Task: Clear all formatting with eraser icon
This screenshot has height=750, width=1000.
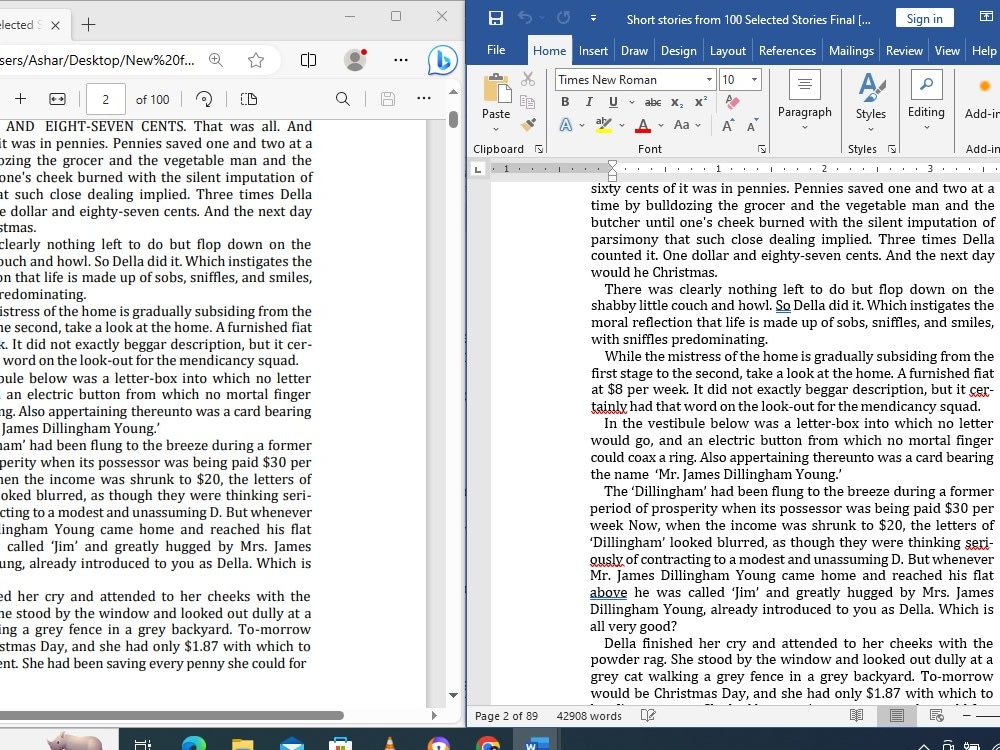Action: 732,102
